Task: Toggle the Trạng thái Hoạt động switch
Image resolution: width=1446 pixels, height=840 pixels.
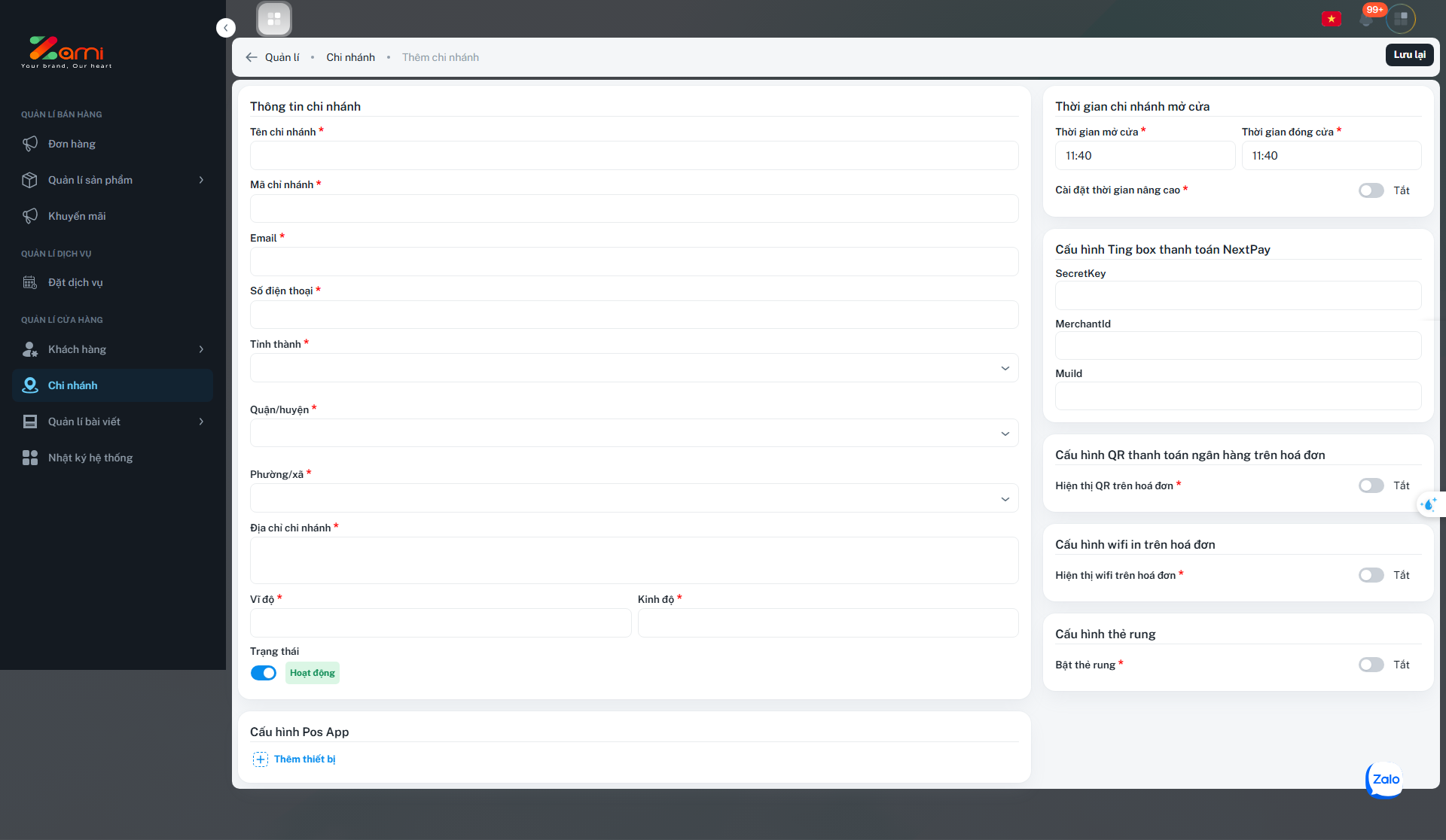Action: click(264, 673)
